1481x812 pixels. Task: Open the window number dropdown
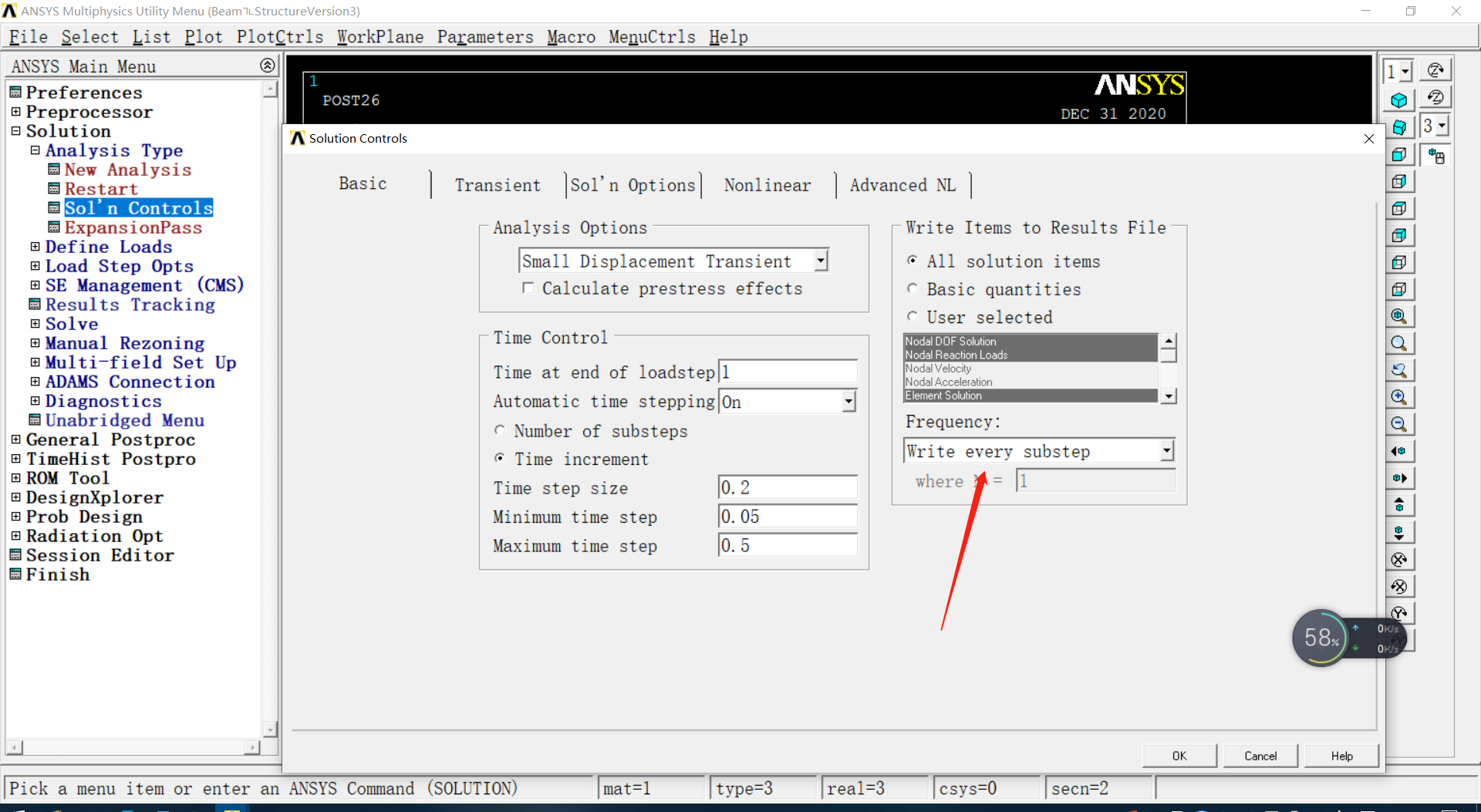click(1405, 72)
